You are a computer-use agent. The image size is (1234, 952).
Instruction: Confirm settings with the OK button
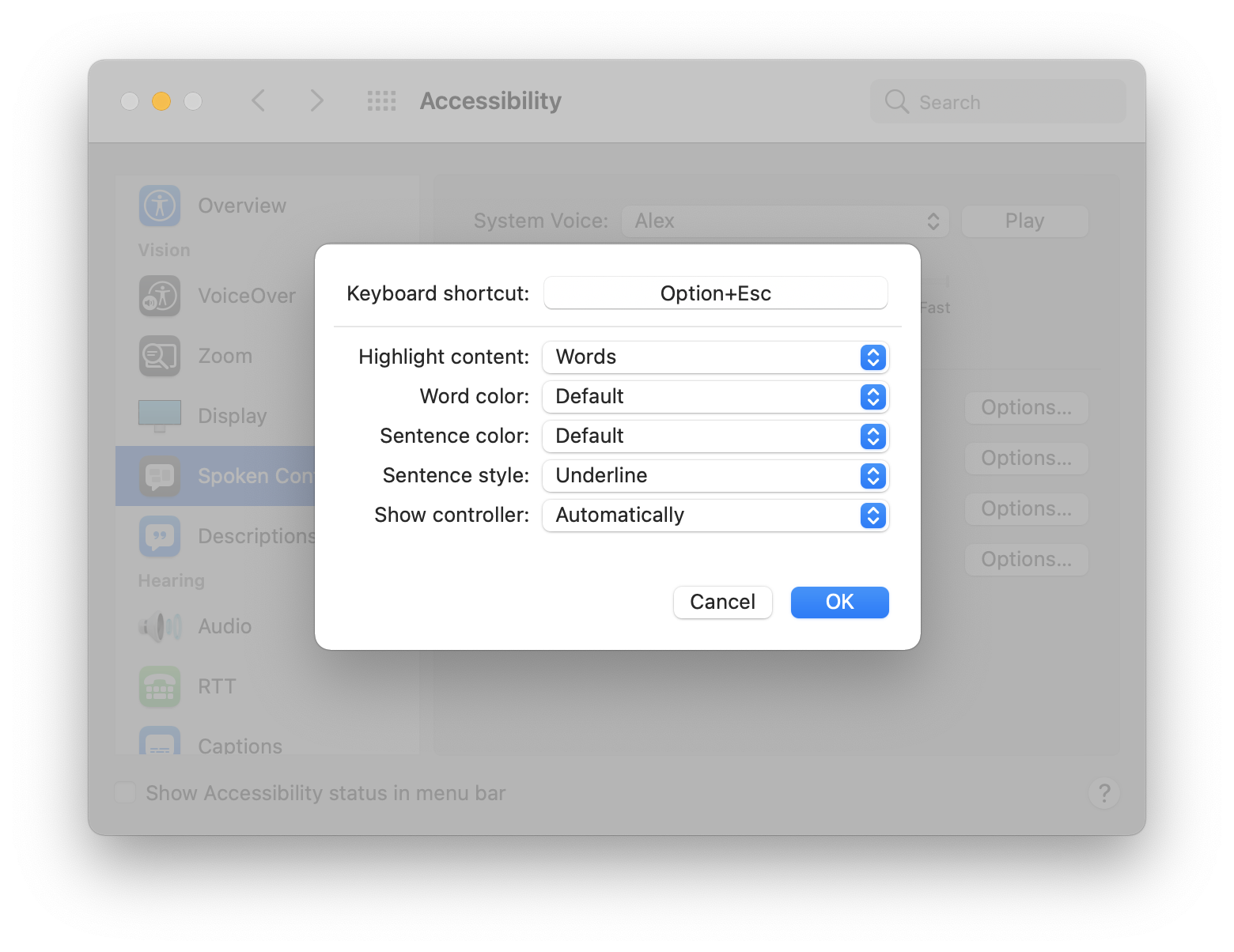pos(839,602)
